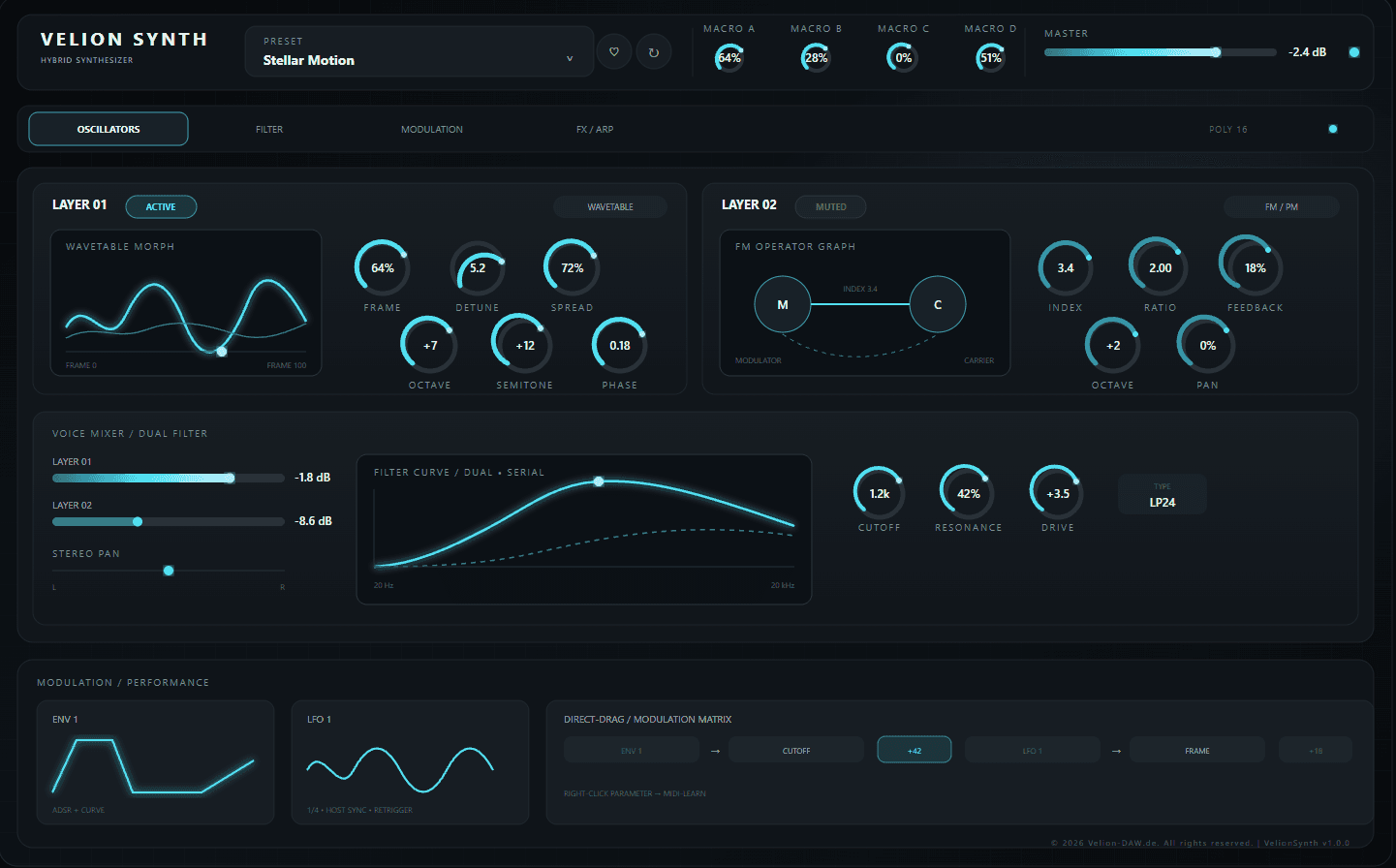The image size is (1396, 868).
Task: Toggle the Layer 02 Muted state
Action: (x=830, y=206)
